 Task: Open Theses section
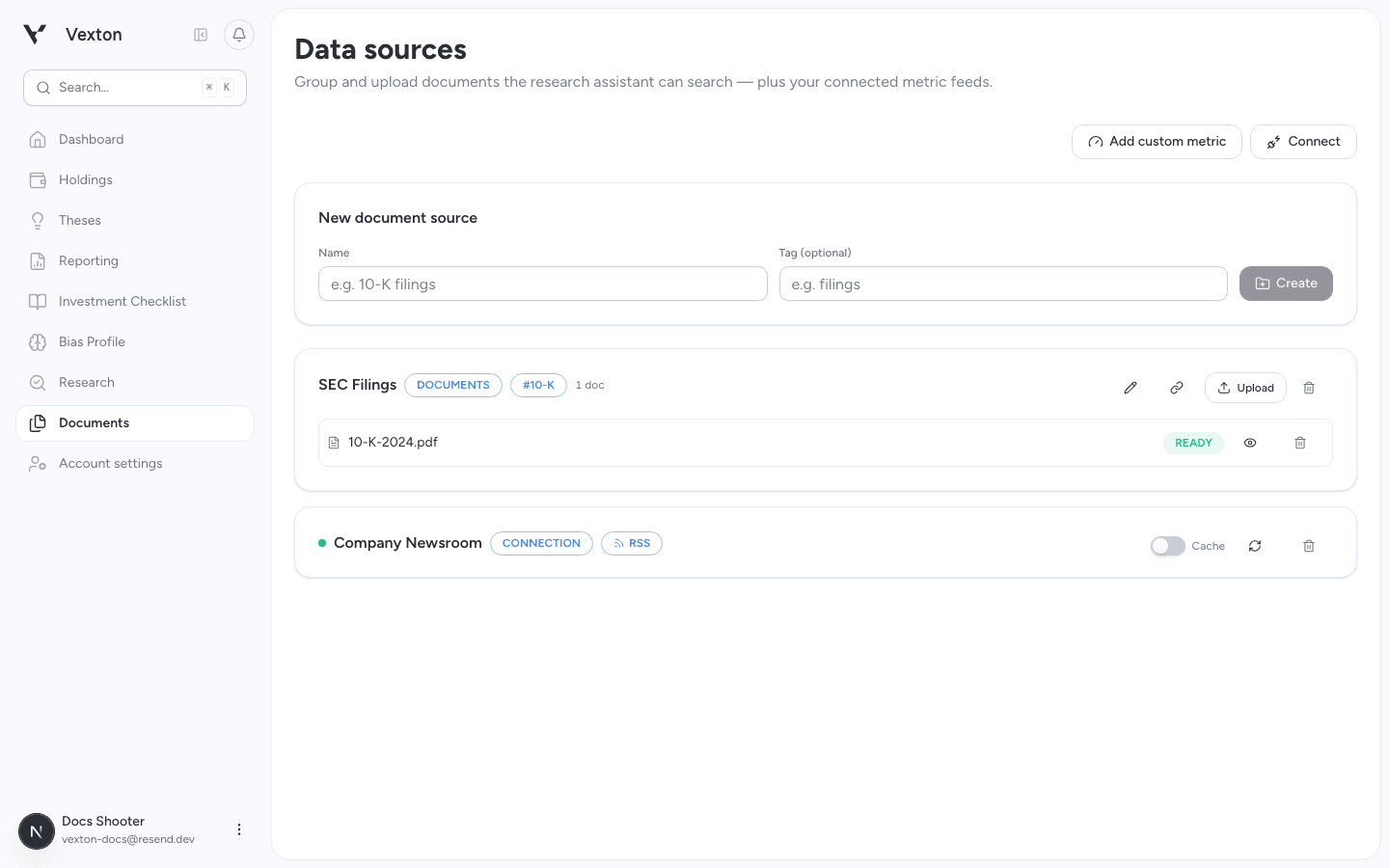coord(135,221)
